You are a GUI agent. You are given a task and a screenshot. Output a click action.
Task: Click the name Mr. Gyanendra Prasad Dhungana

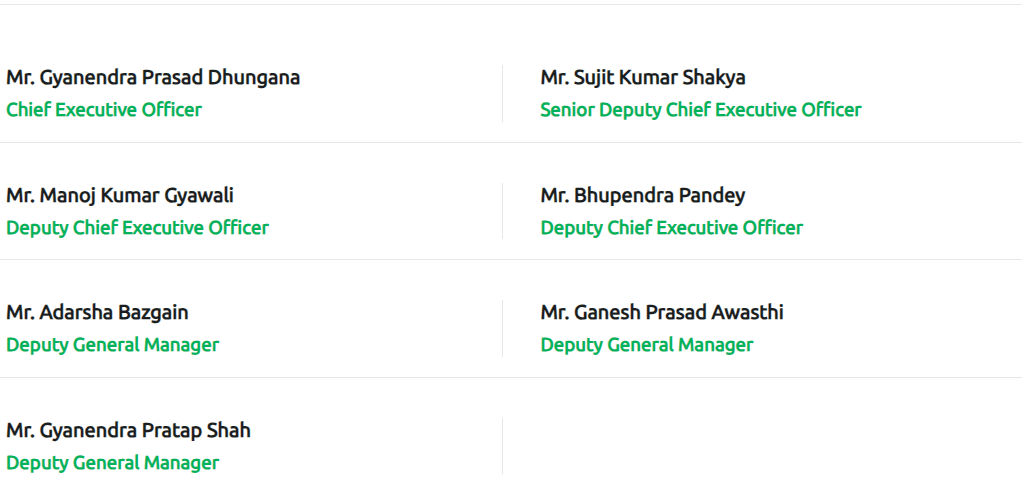pyautogui.click(x=153, y=78)
